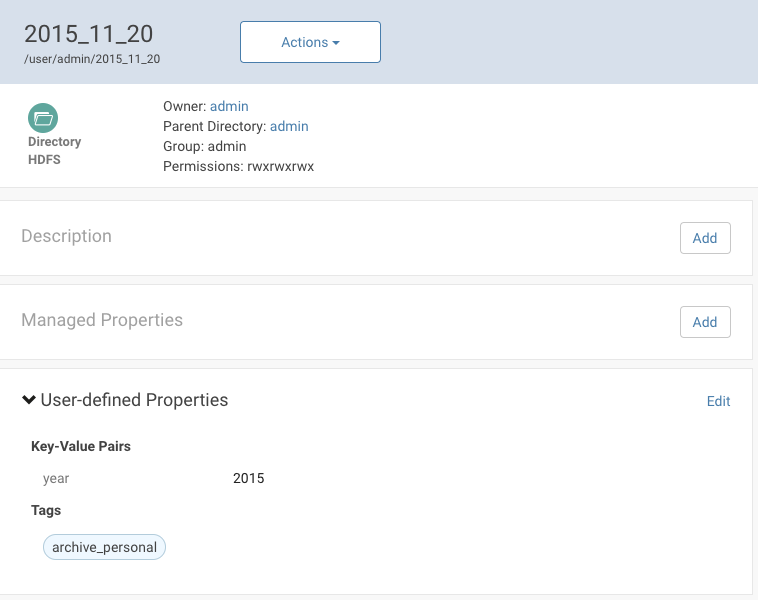The height and width of the screenshot is (600, 758).
Task: Click the Directory folder icon
Action: (44, 118)
